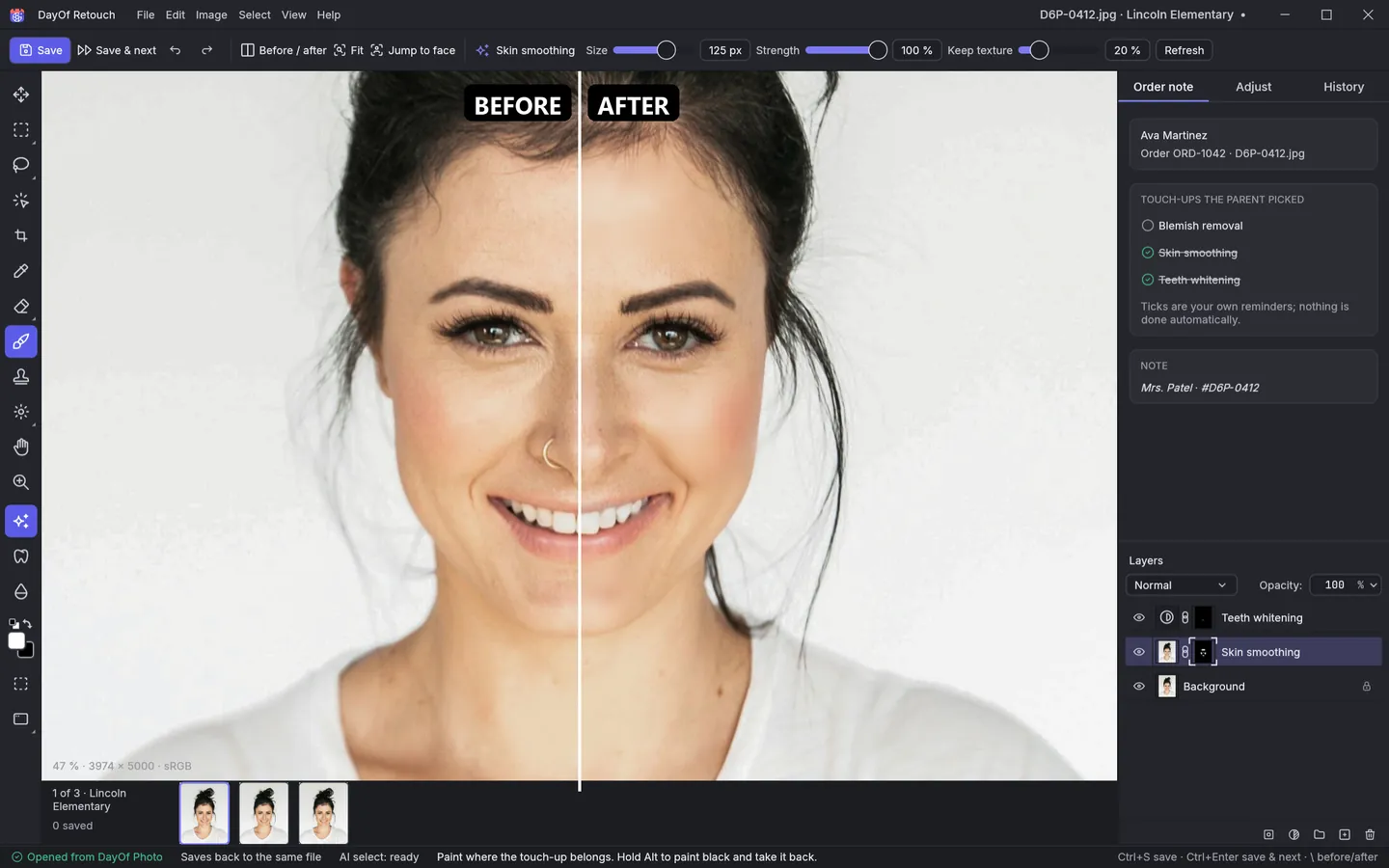Activate the AI magic select tool
Screen dimensions: 1389x868
point(21,201)
